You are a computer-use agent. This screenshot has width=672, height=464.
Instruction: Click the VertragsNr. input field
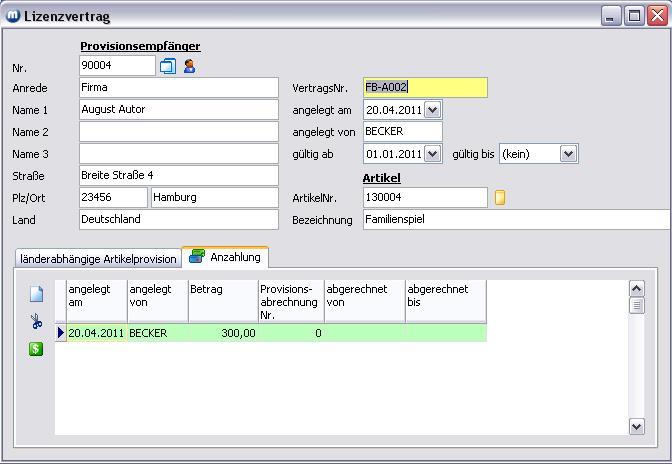[x=425, y=88]
